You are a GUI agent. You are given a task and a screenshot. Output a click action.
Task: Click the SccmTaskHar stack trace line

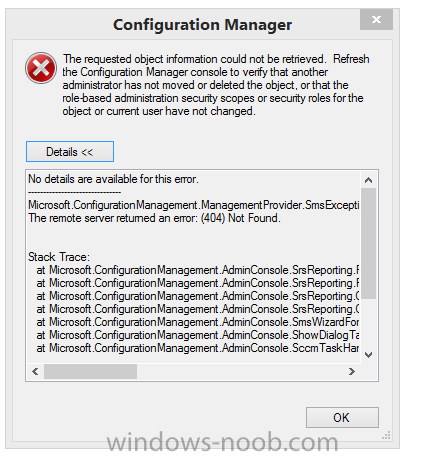198,348
